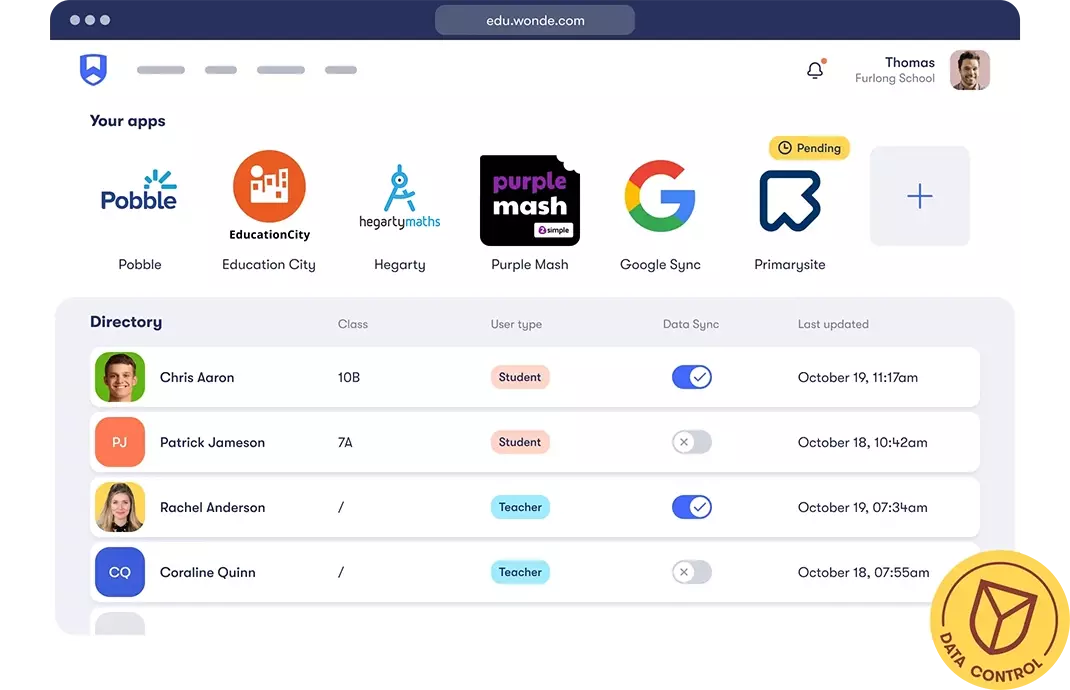Add a new app with plus tile
This screenshot has width=1070, height=690.
(x=920, y=196)
